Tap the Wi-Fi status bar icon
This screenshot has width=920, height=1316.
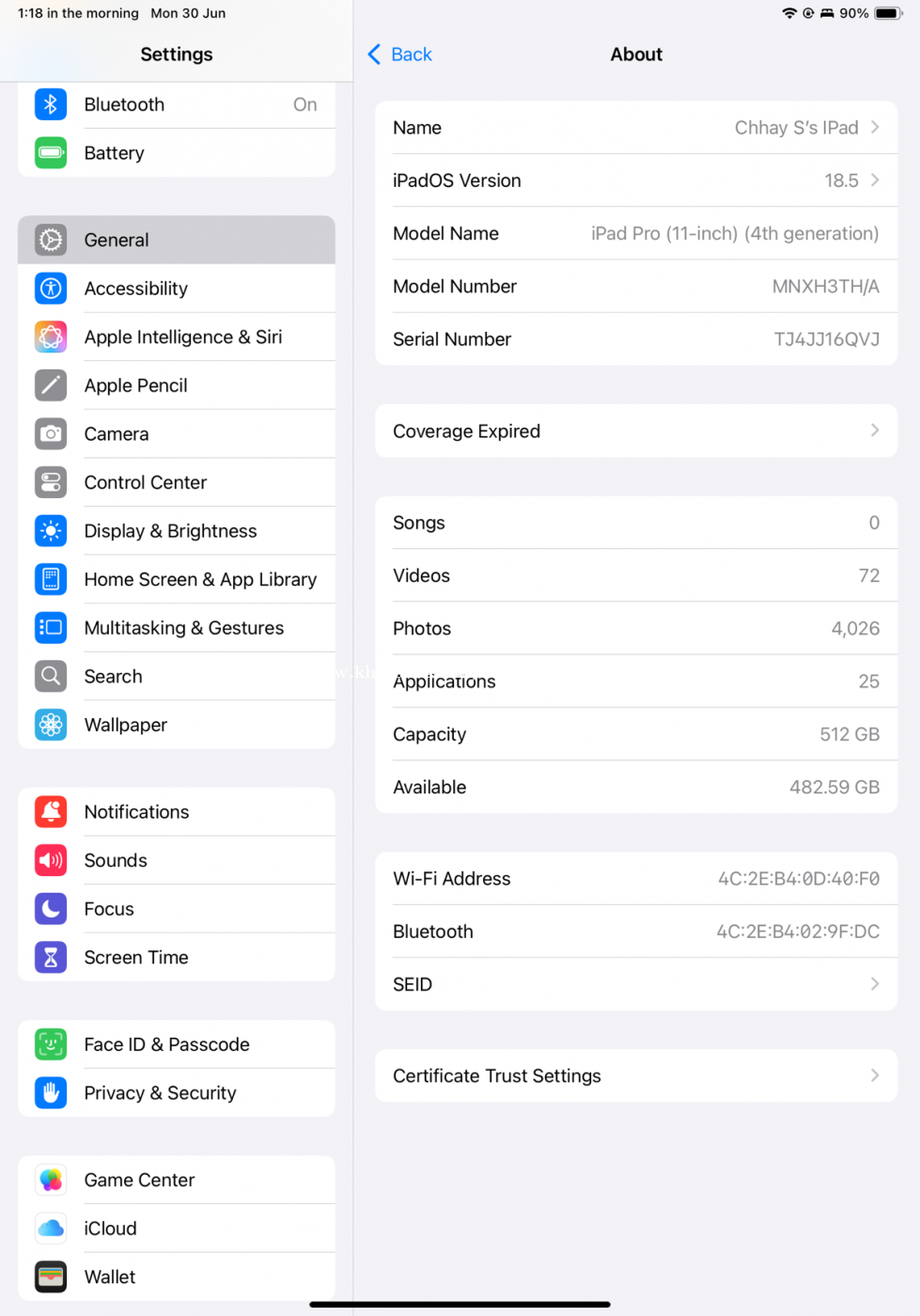tap(789, 13)
